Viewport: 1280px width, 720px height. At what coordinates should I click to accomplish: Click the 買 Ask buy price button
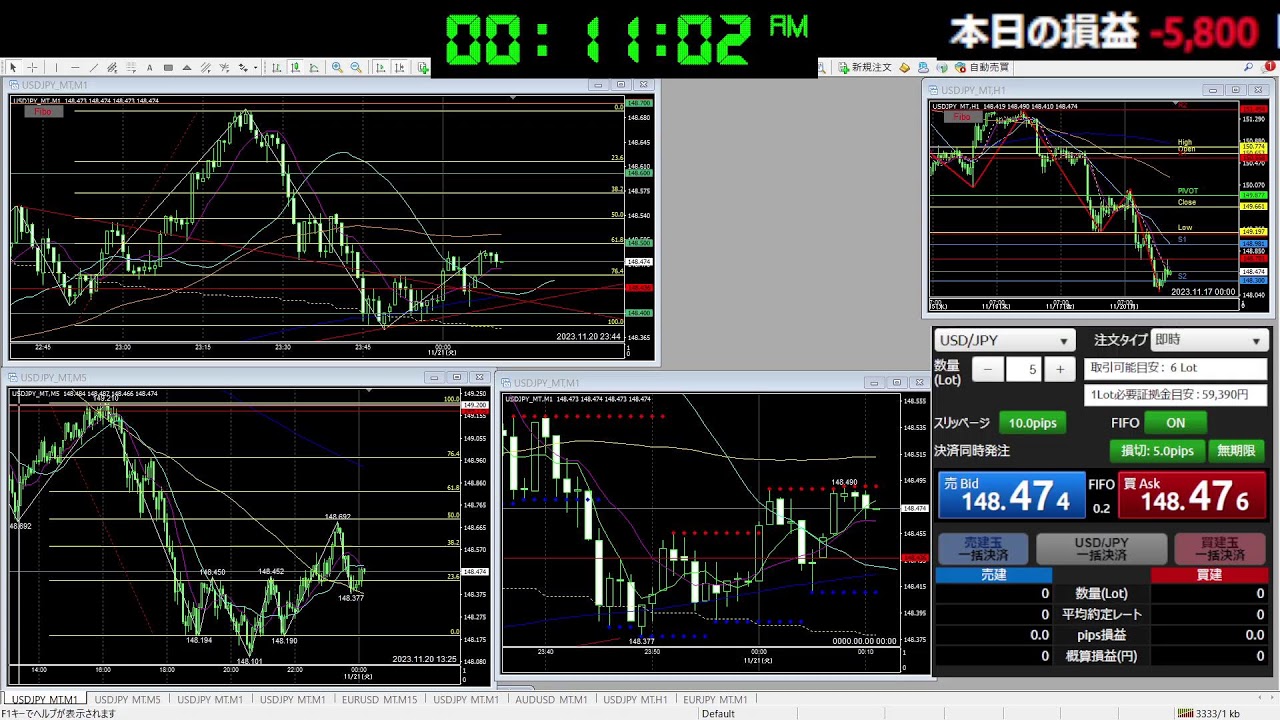(x=1192, y=495)
